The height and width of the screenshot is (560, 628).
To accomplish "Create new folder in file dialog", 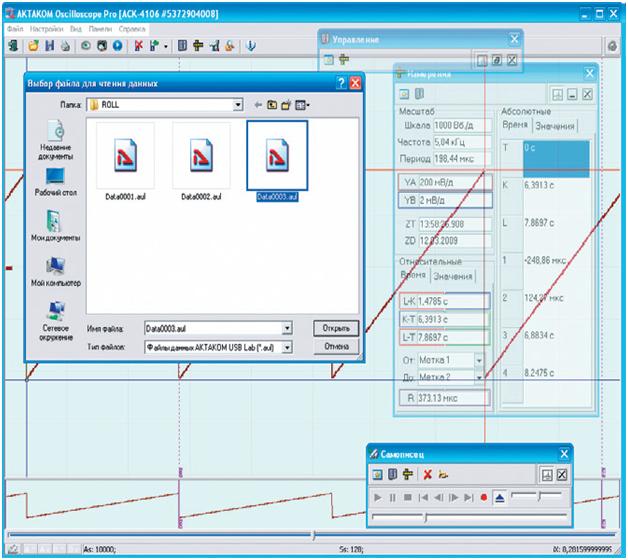I will [x=286, y=105].
